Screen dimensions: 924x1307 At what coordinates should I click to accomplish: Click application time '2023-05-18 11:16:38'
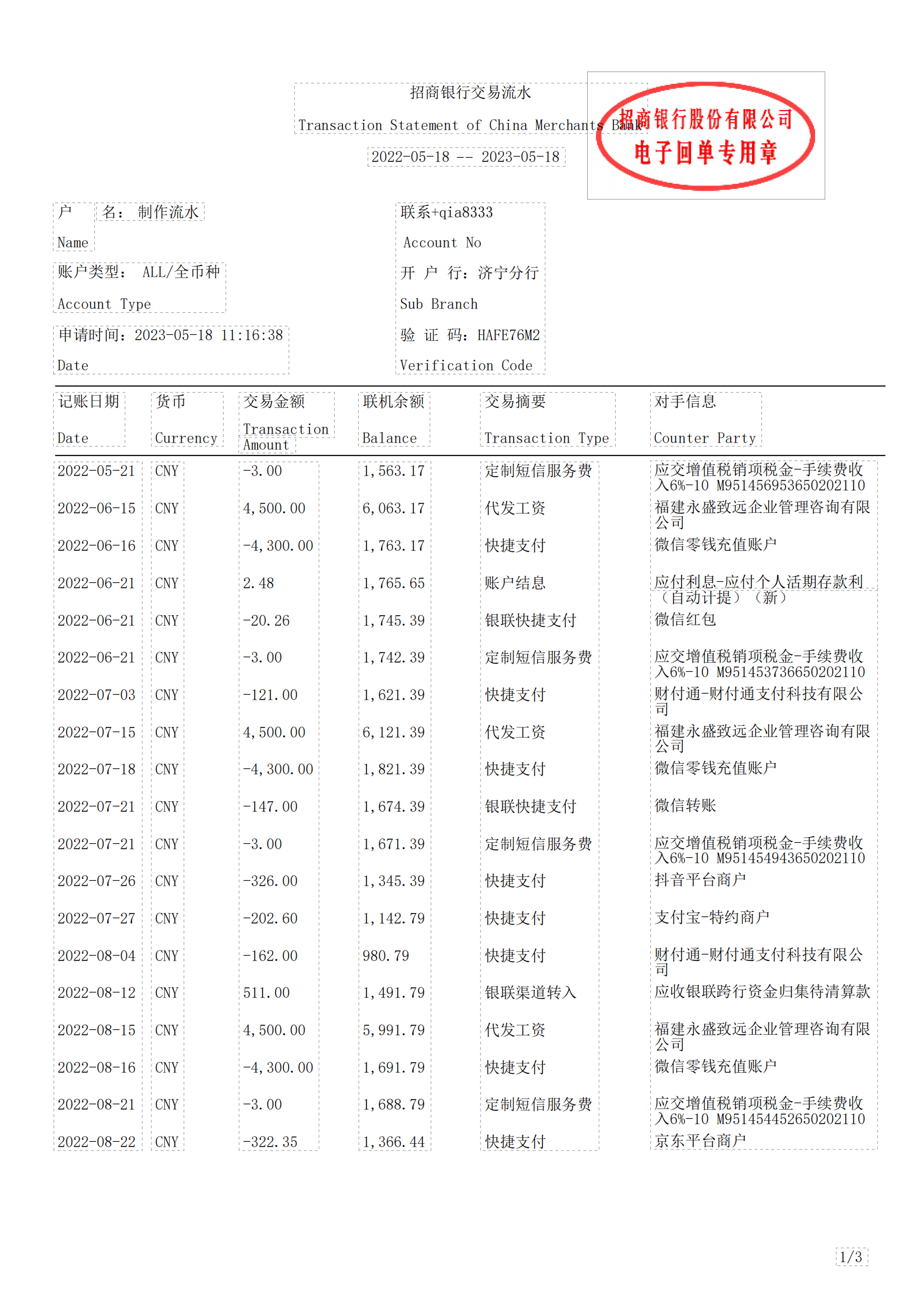[x=208, y=335]
